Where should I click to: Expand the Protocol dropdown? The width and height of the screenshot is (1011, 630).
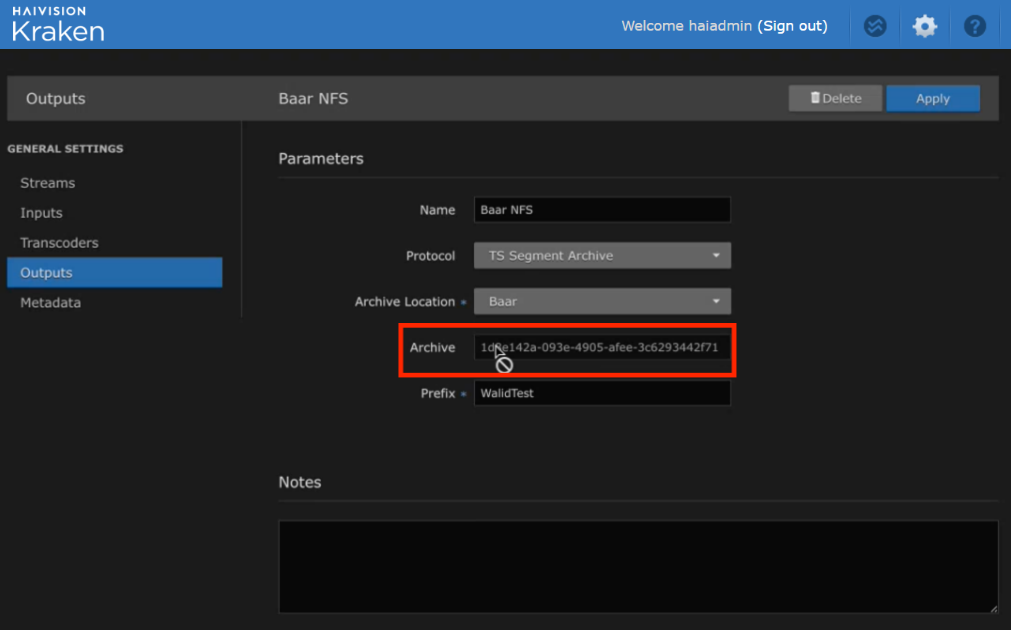[x=602, y=256]
